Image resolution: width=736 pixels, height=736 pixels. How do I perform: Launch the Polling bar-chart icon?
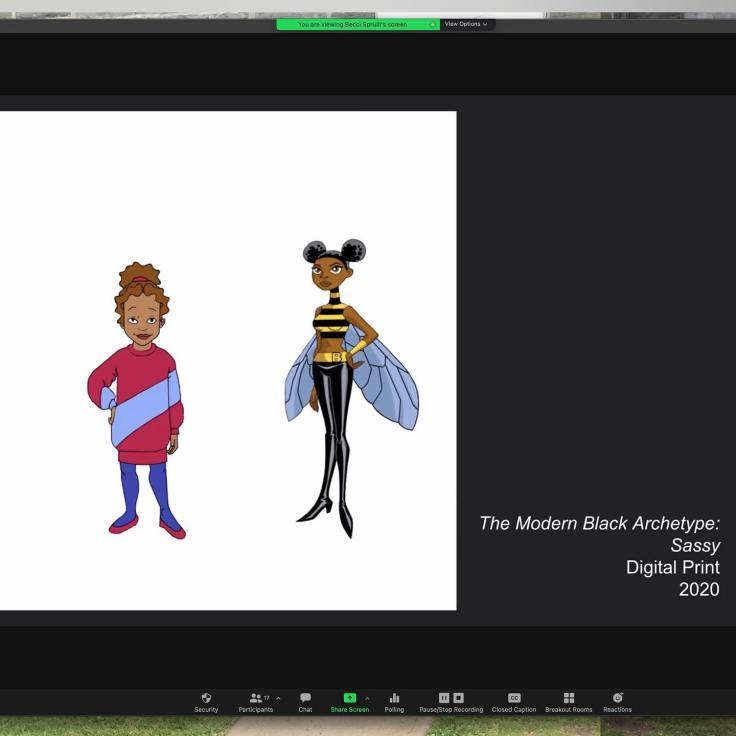pyautogui.click(x=394, y=697)
